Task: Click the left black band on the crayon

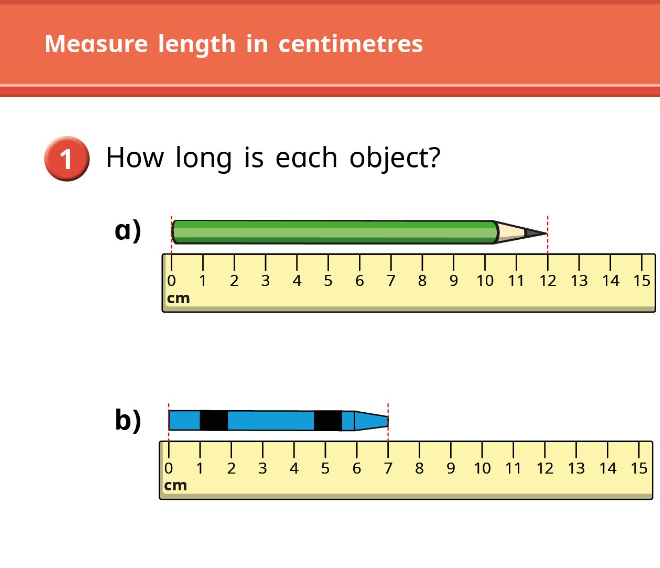Action: click(213, 420)
